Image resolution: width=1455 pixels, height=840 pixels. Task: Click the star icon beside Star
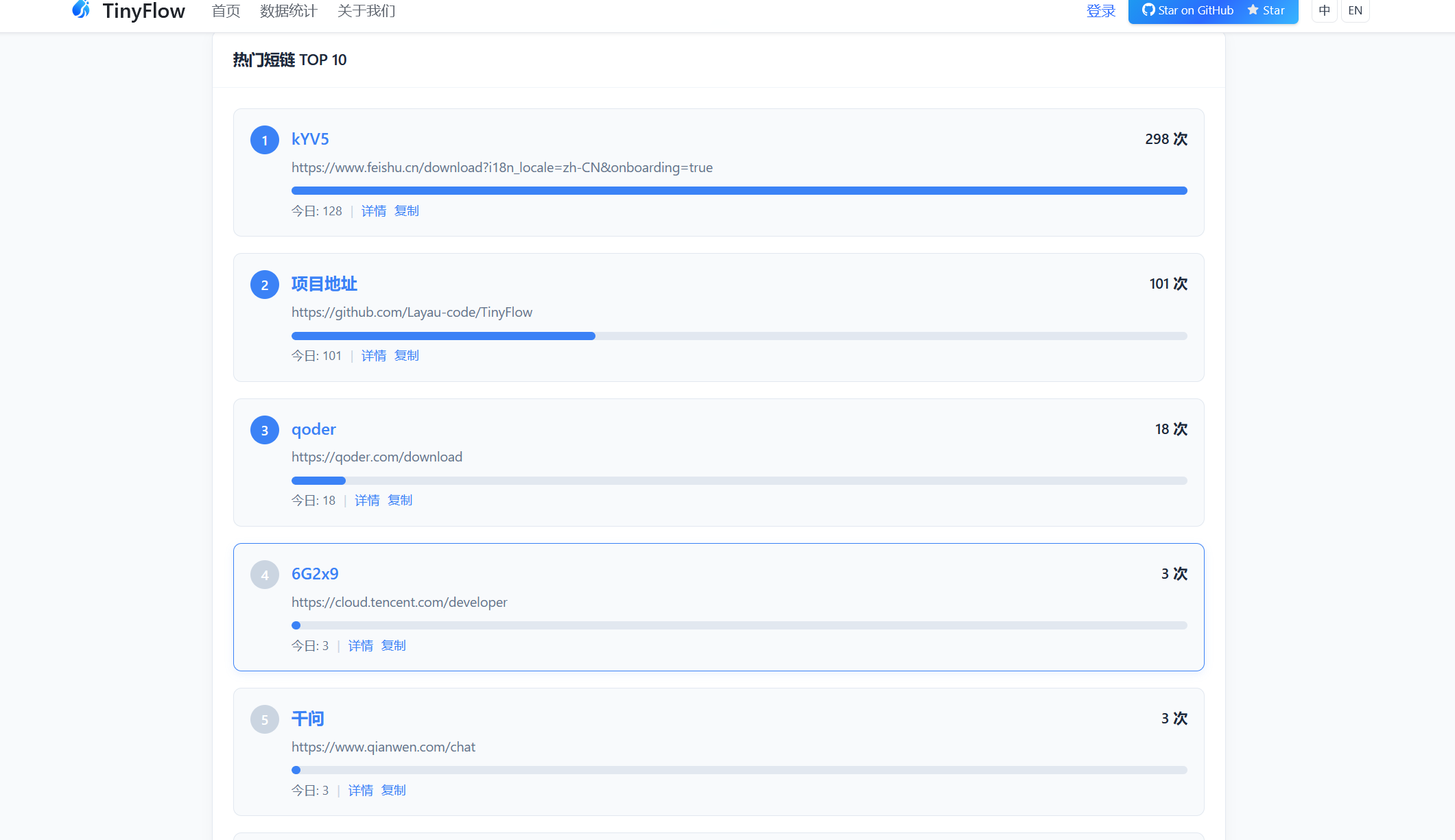point(1253,10)
